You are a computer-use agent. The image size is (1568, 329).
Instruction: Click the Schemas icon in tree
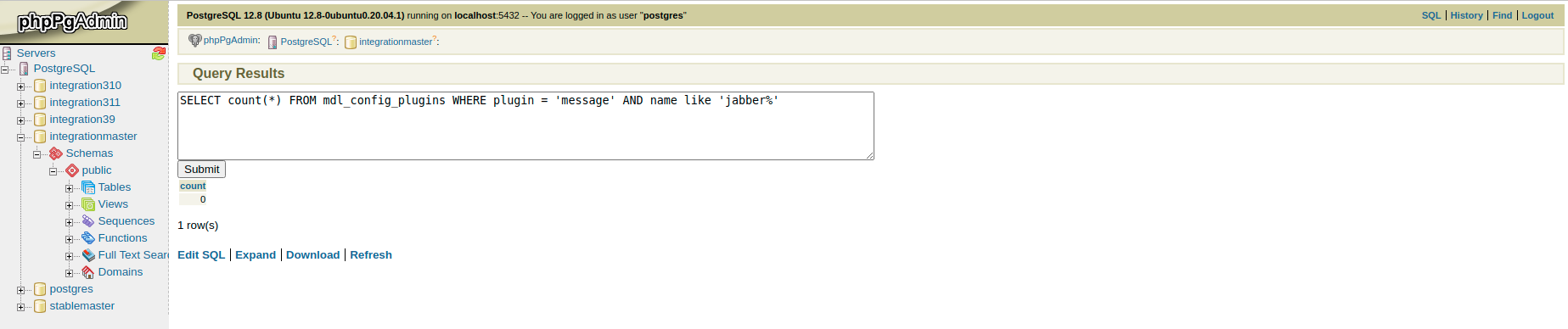tap(56, 153)
